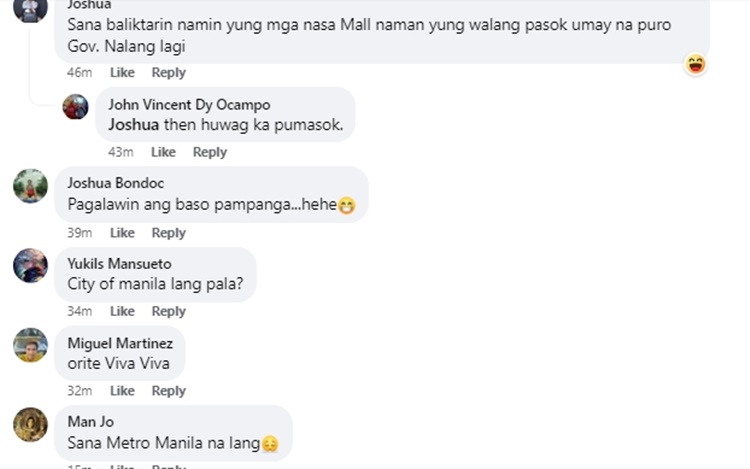Like Joshua's comment from 46m ago
This screenshot has width=750, height=469.
point(122,73)
